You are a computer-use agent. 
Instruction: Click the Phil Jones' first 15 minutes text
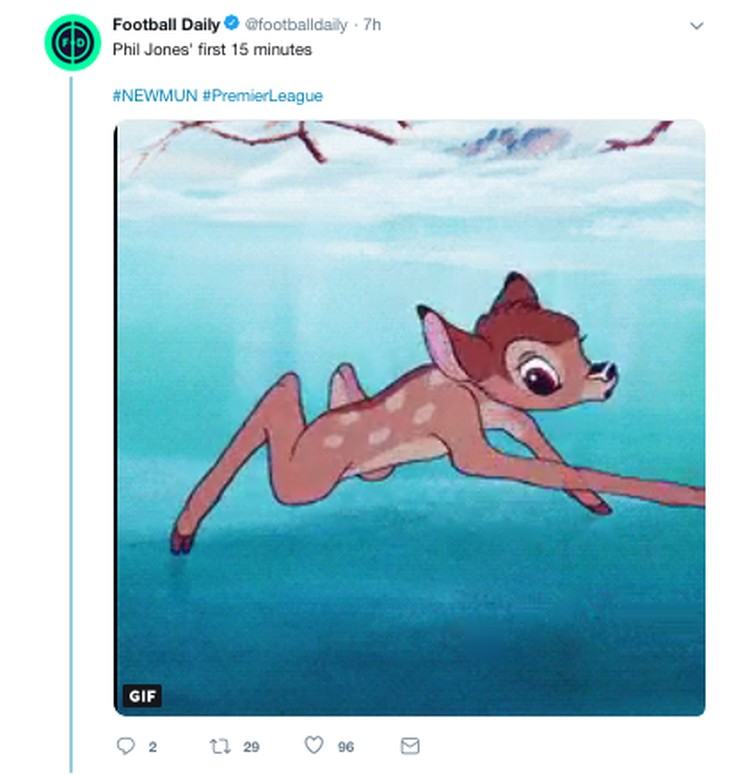(212, 49)
